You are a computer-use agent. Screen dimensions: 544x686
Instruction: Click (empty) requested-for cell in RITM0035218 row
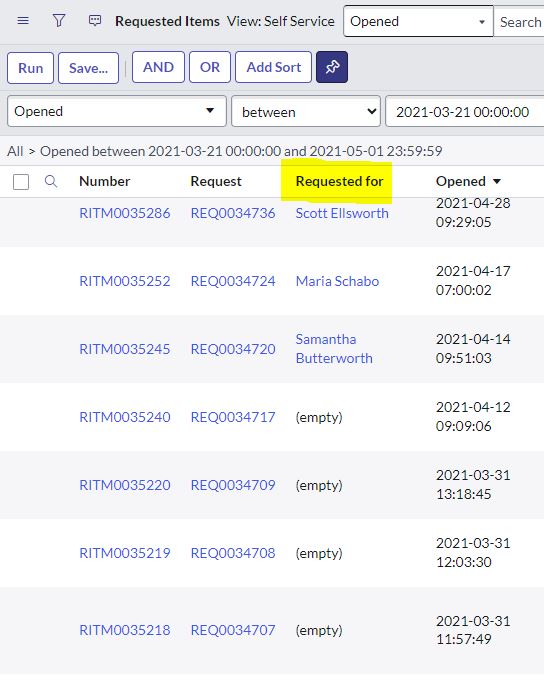(x=319, y=630)
